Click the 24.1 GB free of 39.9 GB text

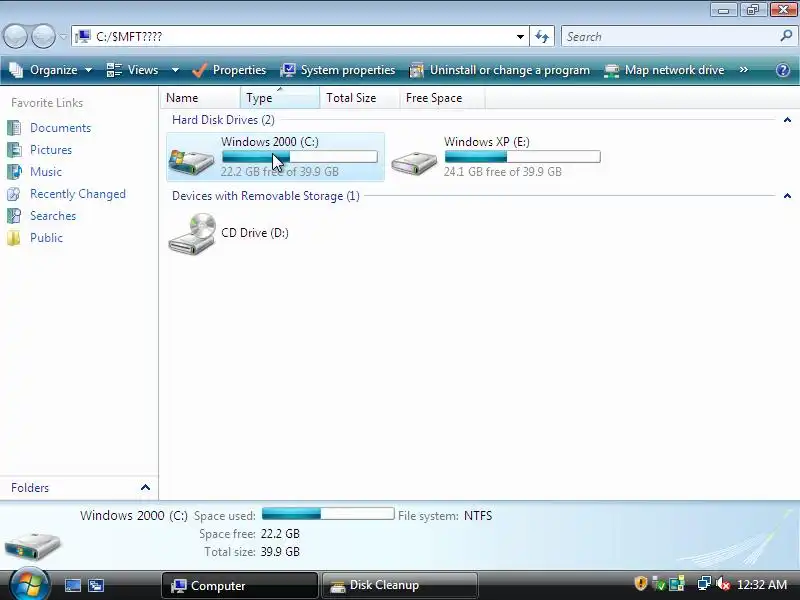(503, 172)
